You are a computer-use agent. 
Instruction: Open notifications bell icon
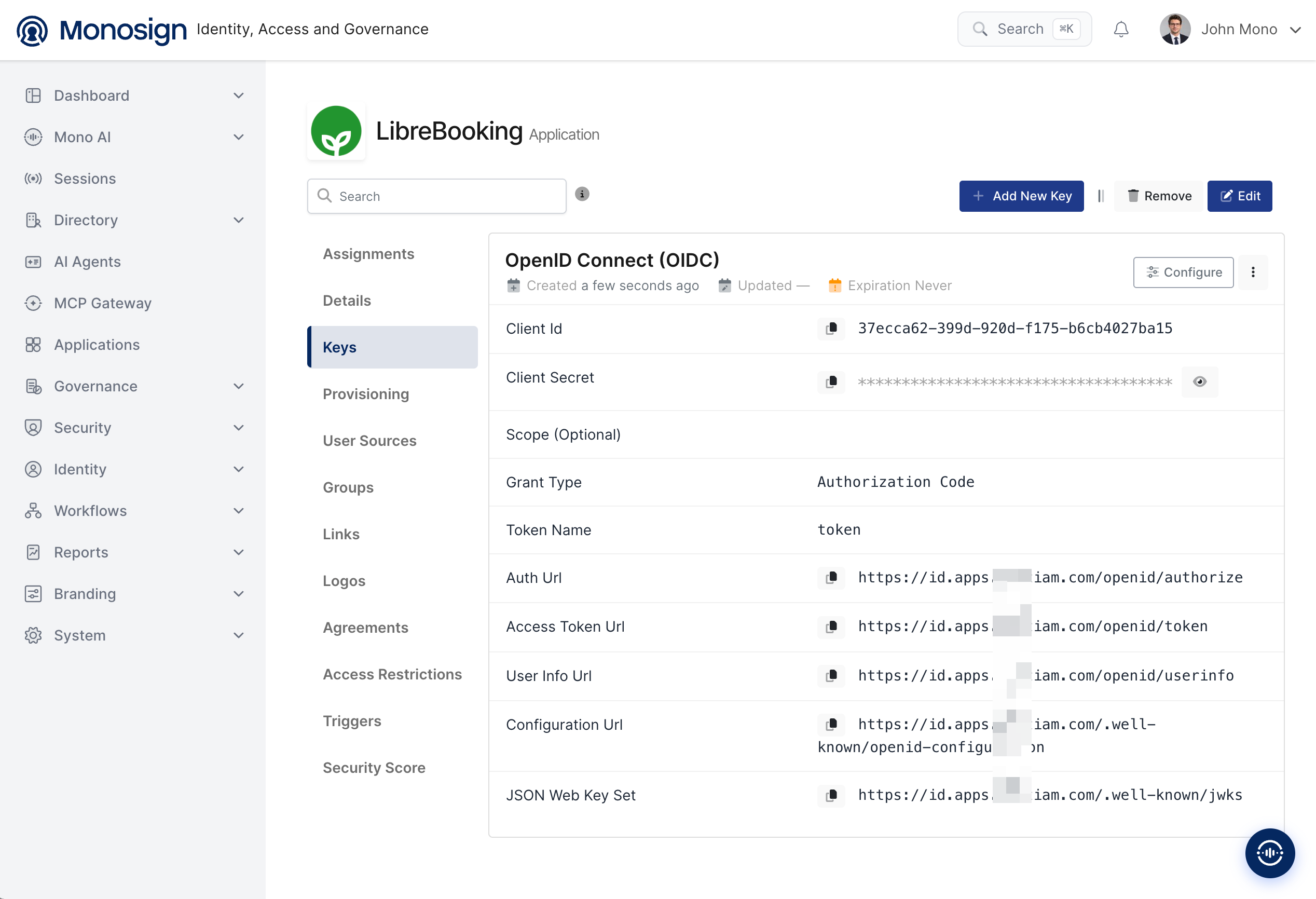[x=1121, y=29]
